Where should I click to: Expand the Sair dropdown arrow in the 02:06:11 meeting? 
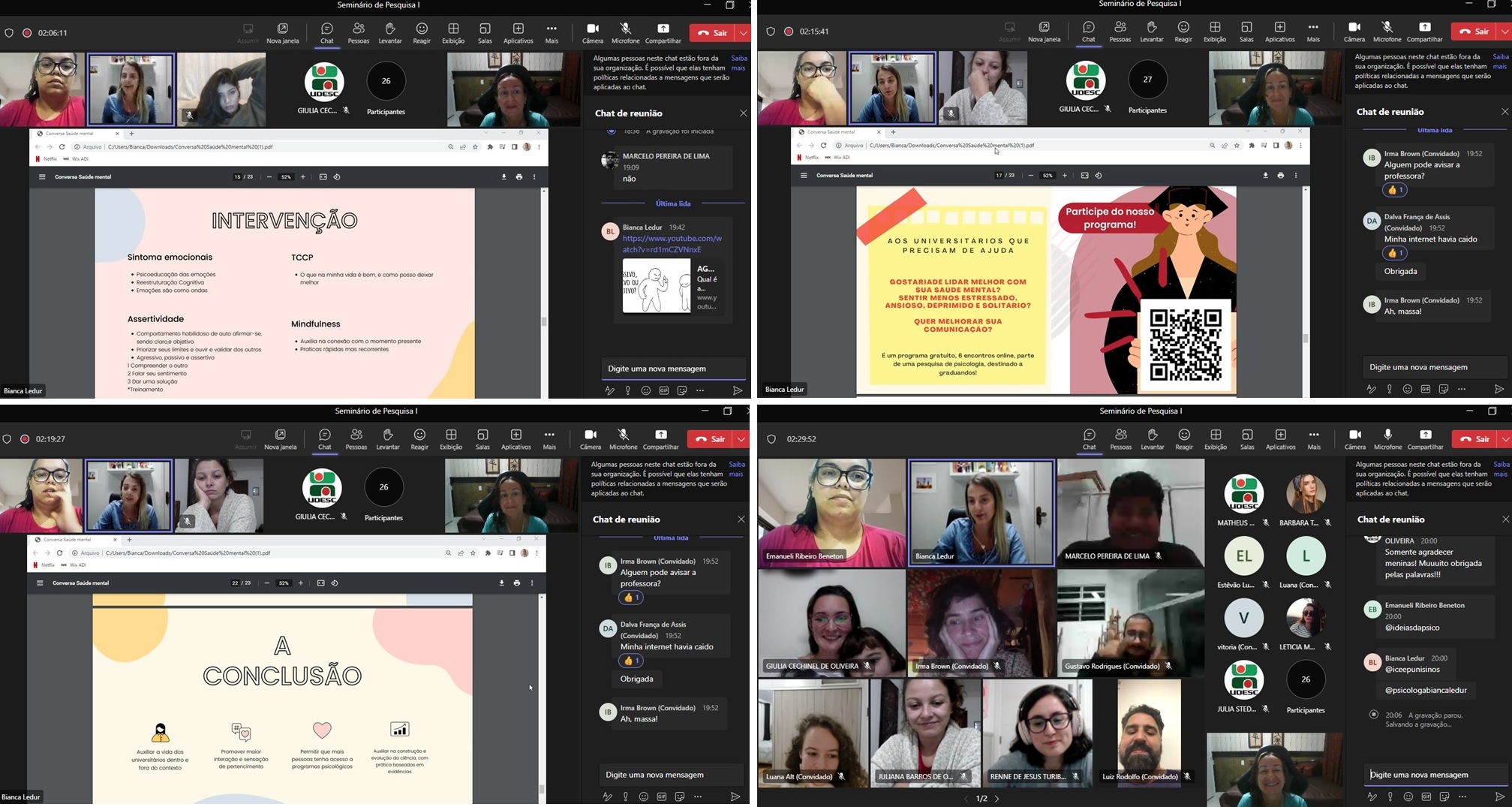coord(743,33)
